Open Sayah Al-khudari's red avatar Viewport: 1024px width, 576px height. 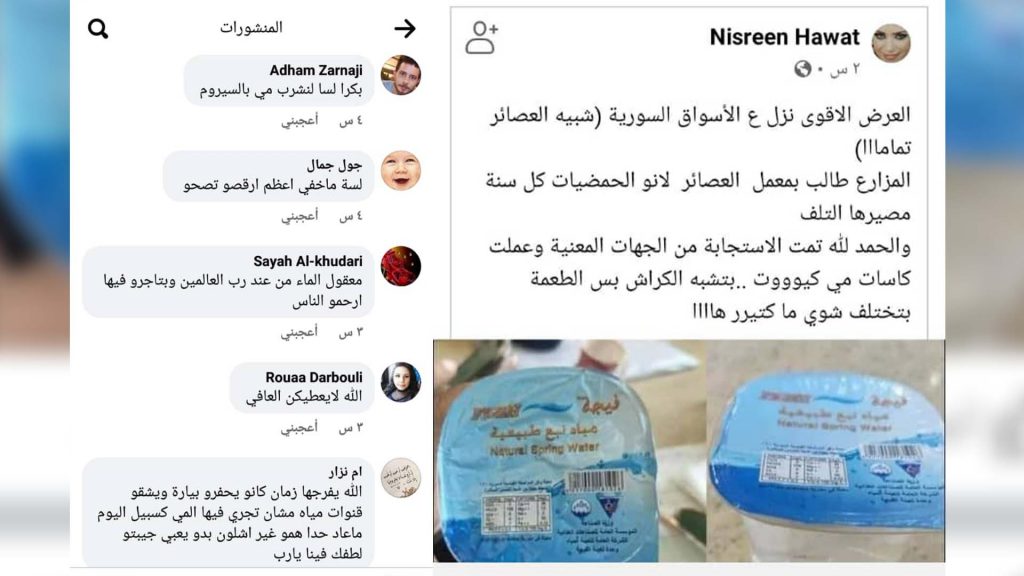coord(400,266)
